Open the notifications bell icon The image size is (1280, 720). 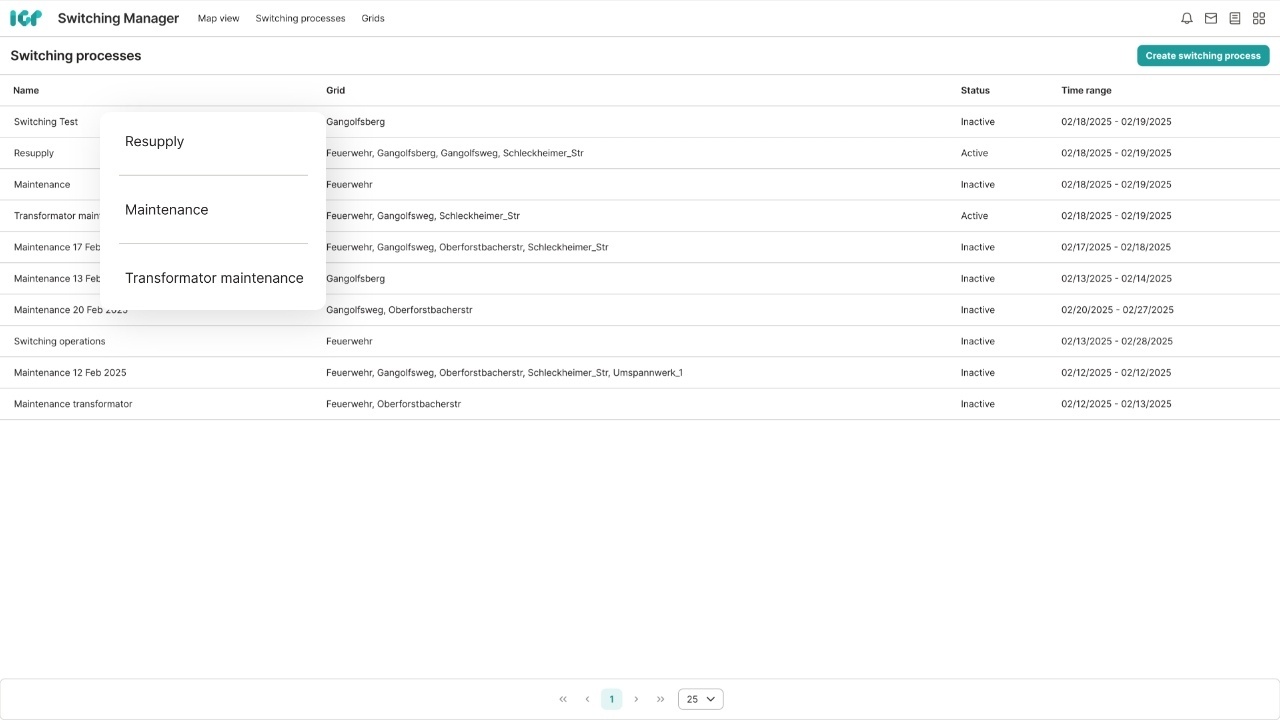[1186, 18]
